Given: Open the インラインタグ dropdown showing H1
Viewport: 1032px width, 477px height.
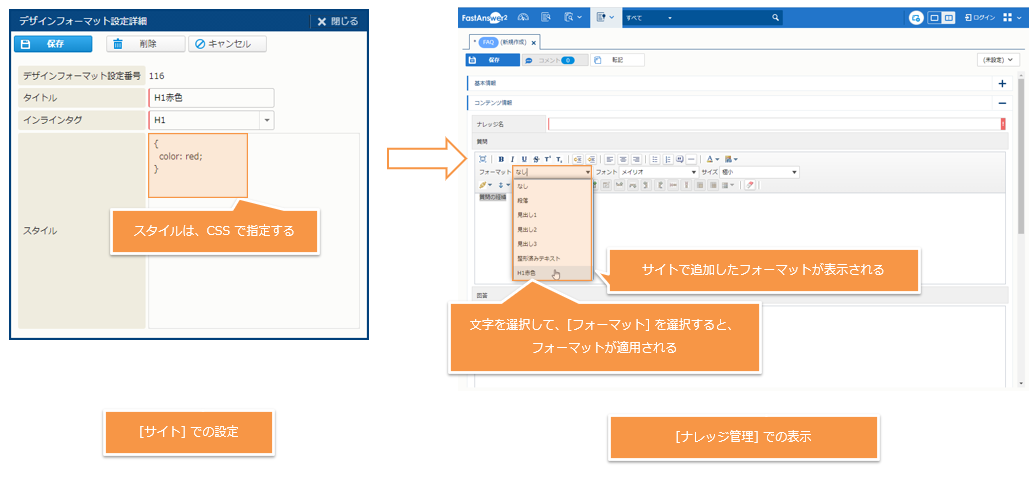Looking at the screenshot, I should coord(266,120).
